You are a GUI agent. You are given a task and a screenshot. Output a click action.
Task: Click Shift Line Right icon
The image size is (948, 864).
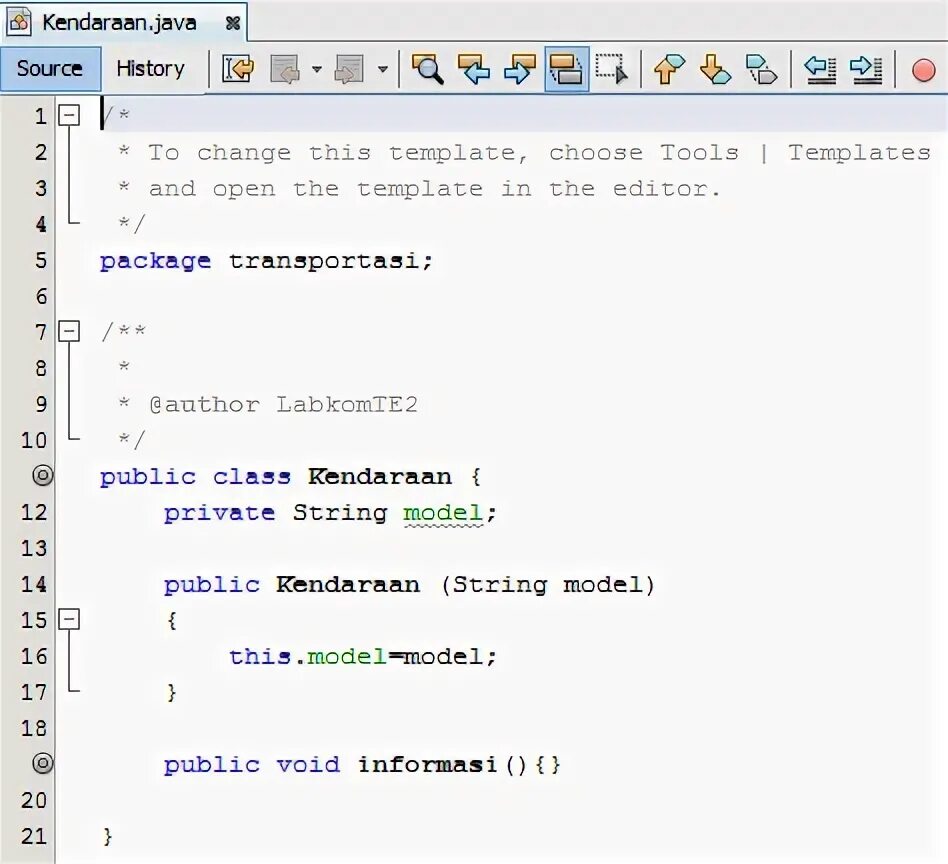[x=866, y=69]
